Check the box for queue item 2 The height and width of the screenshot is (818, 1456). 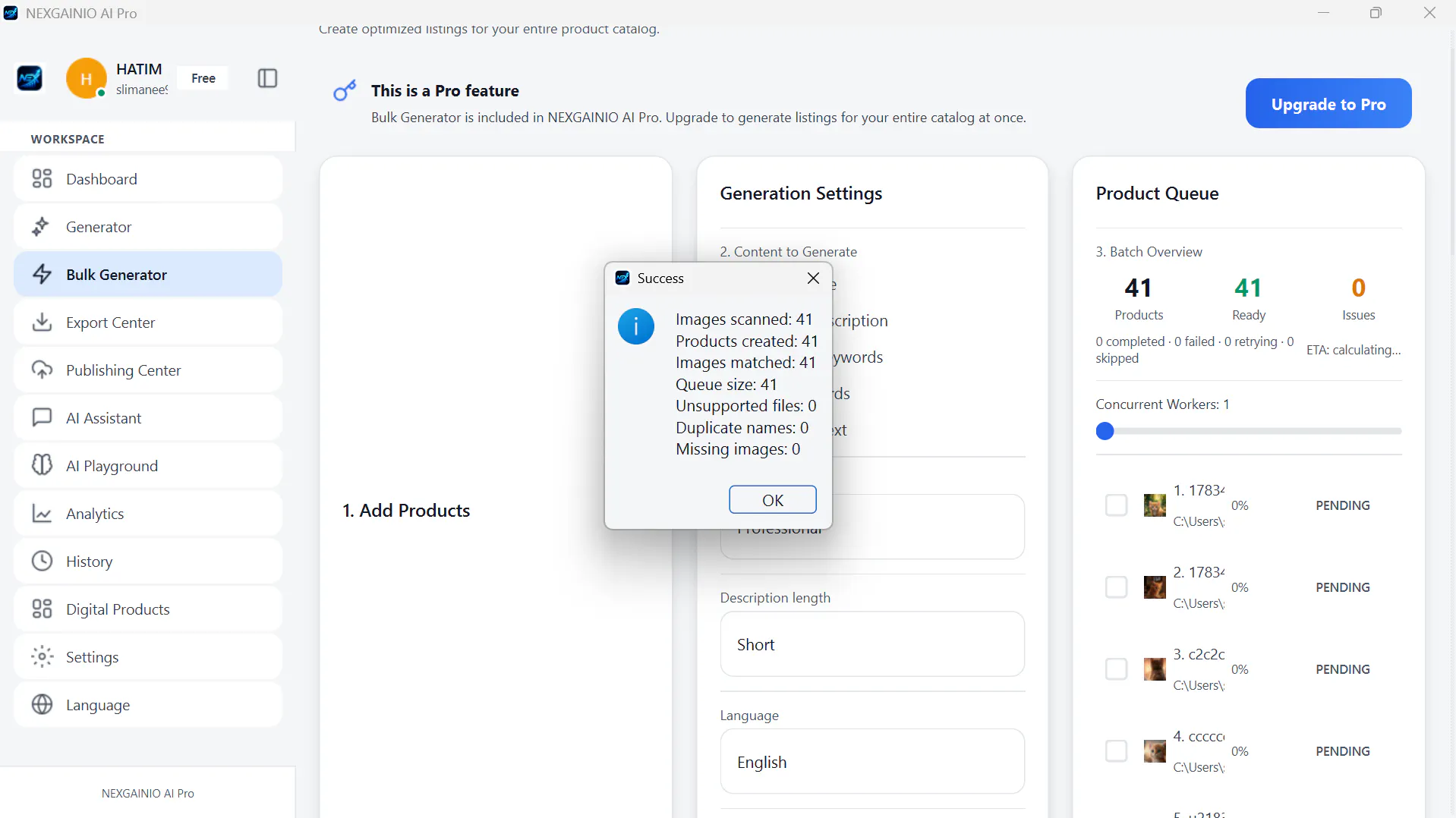pos(1116,587)
